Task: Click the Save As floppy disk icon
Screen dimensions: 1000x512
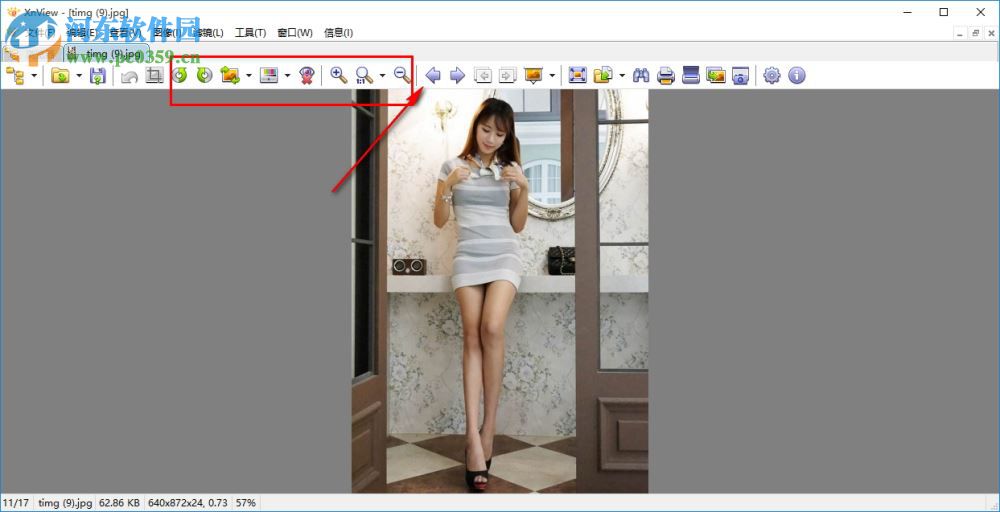Action: [x=98, y=76]
